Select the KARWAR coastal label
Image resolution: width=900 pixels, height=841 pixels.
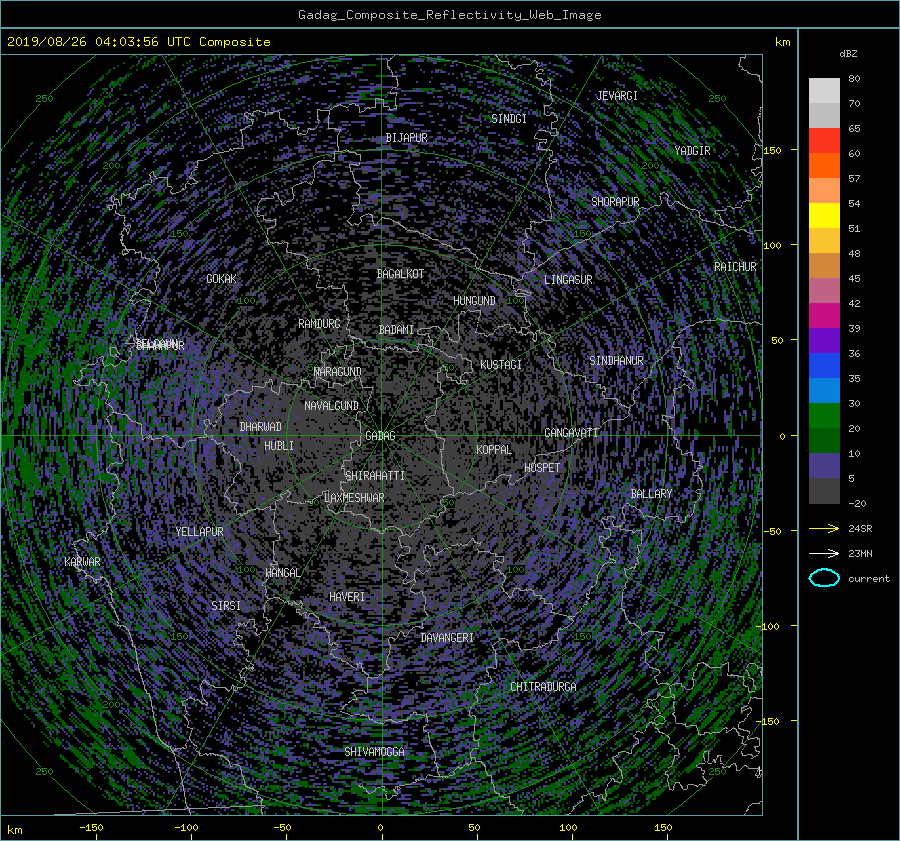click(82, 561)
